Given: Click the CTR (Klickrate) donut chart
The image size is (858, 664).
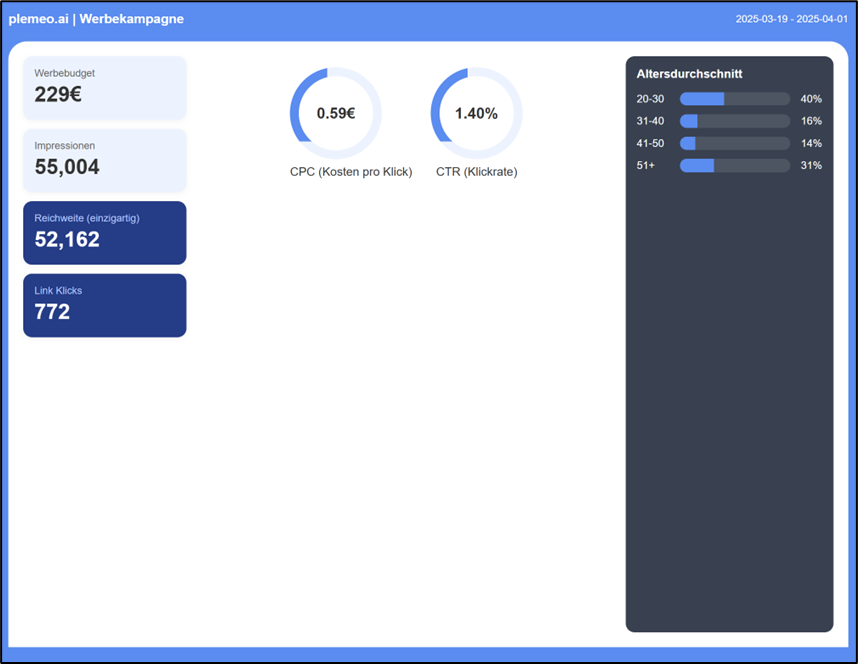Looking at the screenshot, I should coord(476,113).
